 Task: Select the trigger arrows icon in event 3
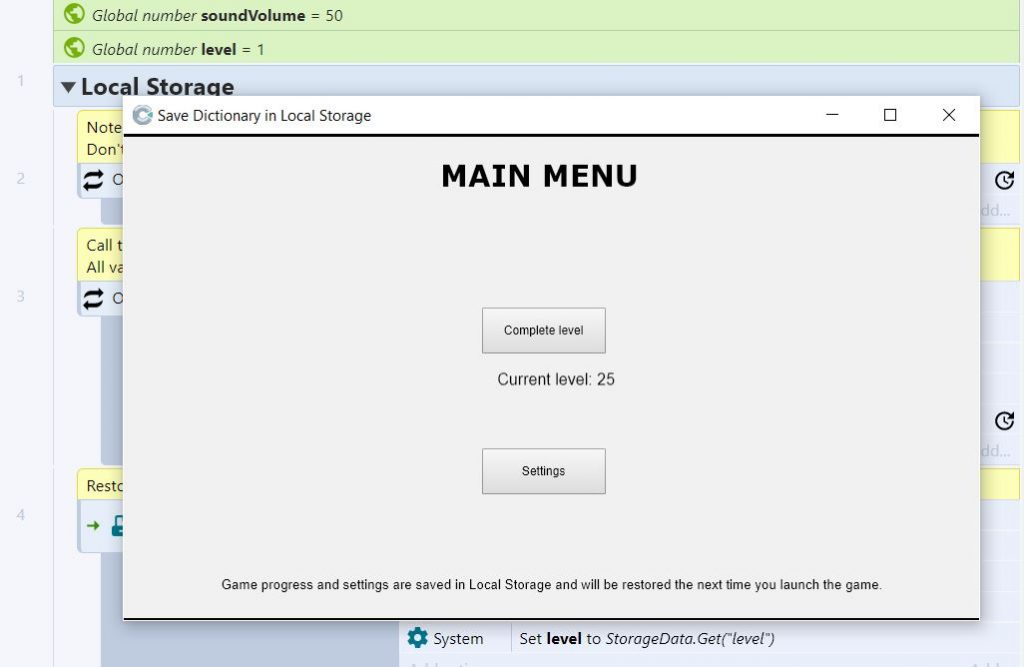click(x=94, y=298)
